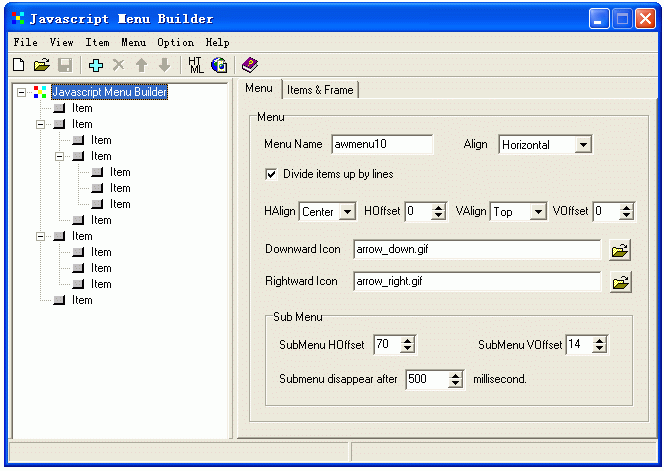This screenshot has height=471, width=664.
Task: Collapse the nested Item with three children
Action: [x=59, y=157]
